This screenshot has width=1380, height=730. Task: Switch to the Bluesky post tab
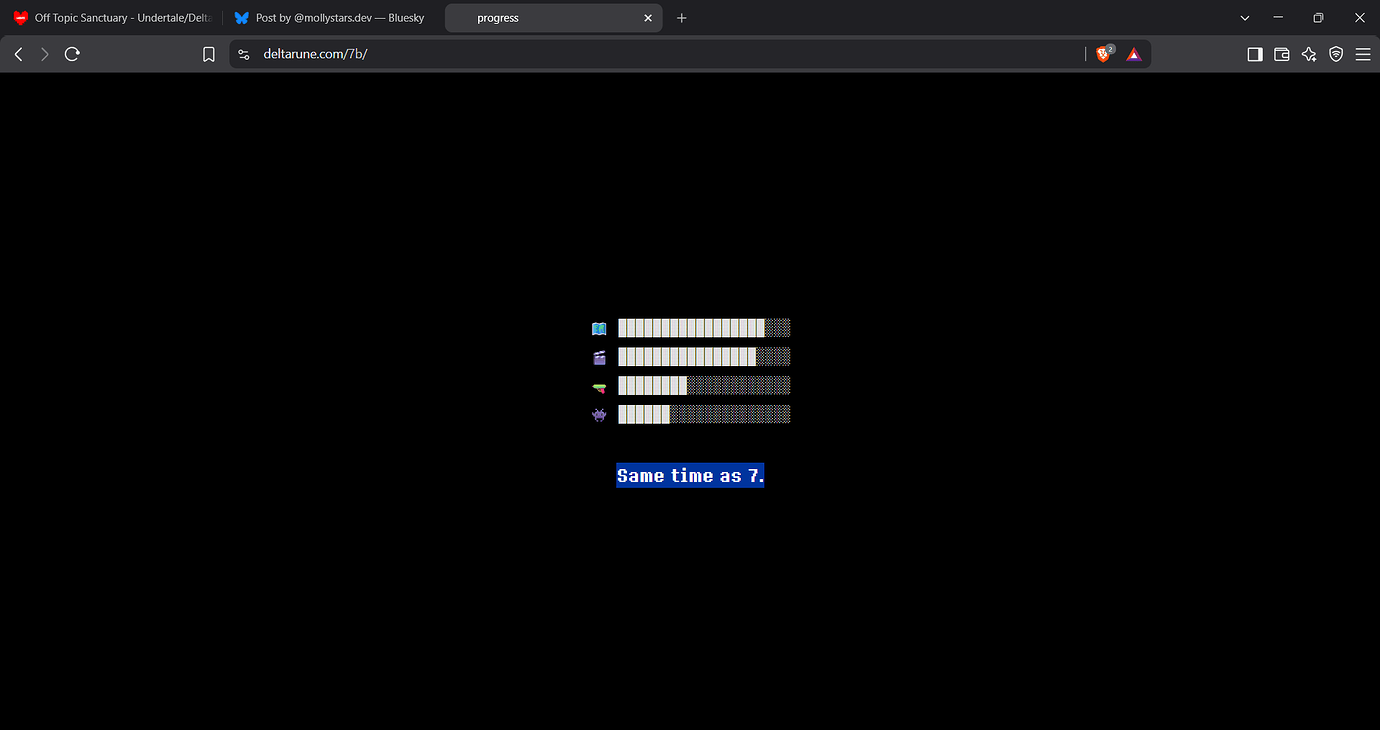[333, 18]
